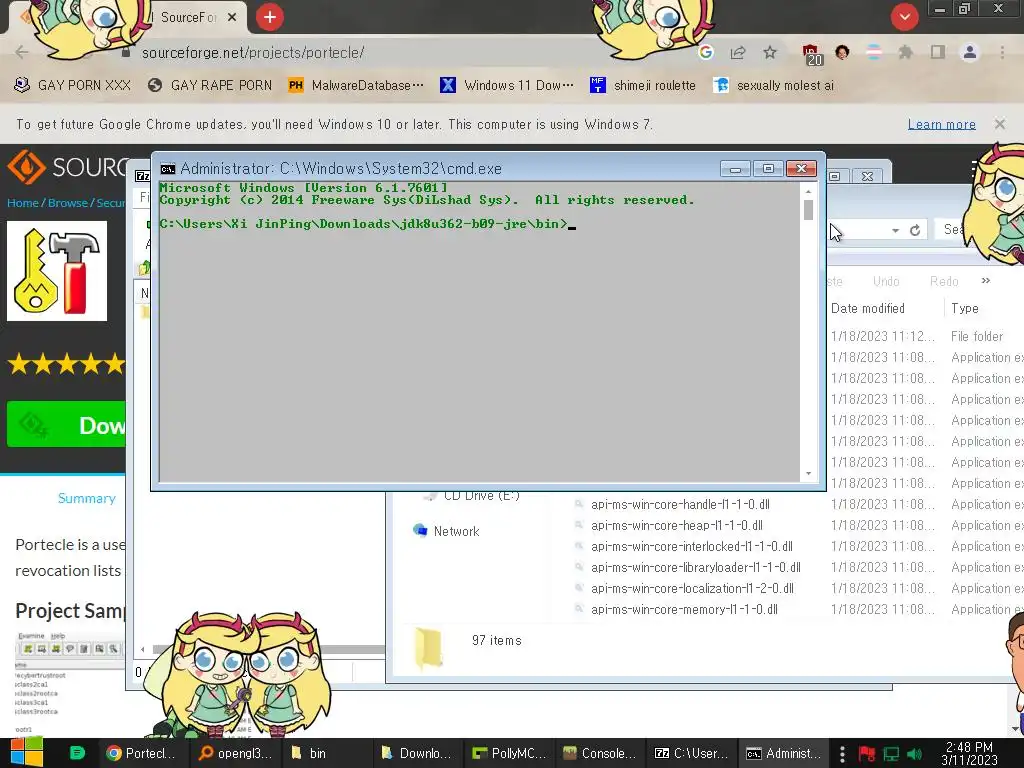Click the 7-Zip window's horizontal scrollbar
This screenshot has height=768, width=1024.
pyautogui.click(x=268, y=649)
